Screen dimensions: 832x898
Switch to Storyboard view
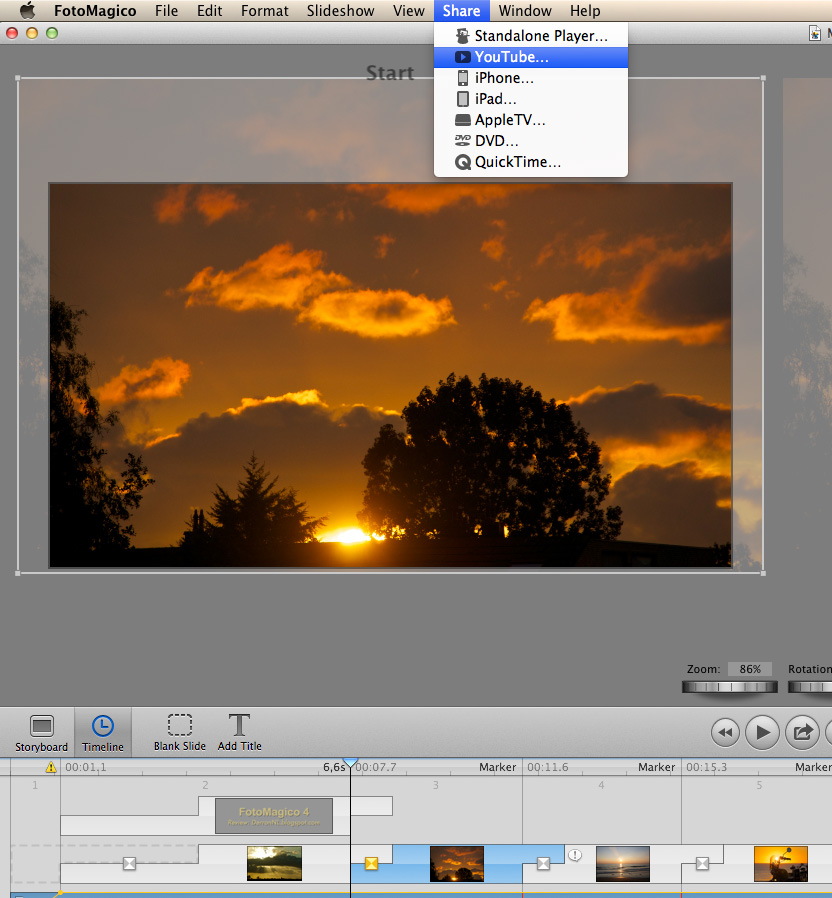[x=41, y=733]
